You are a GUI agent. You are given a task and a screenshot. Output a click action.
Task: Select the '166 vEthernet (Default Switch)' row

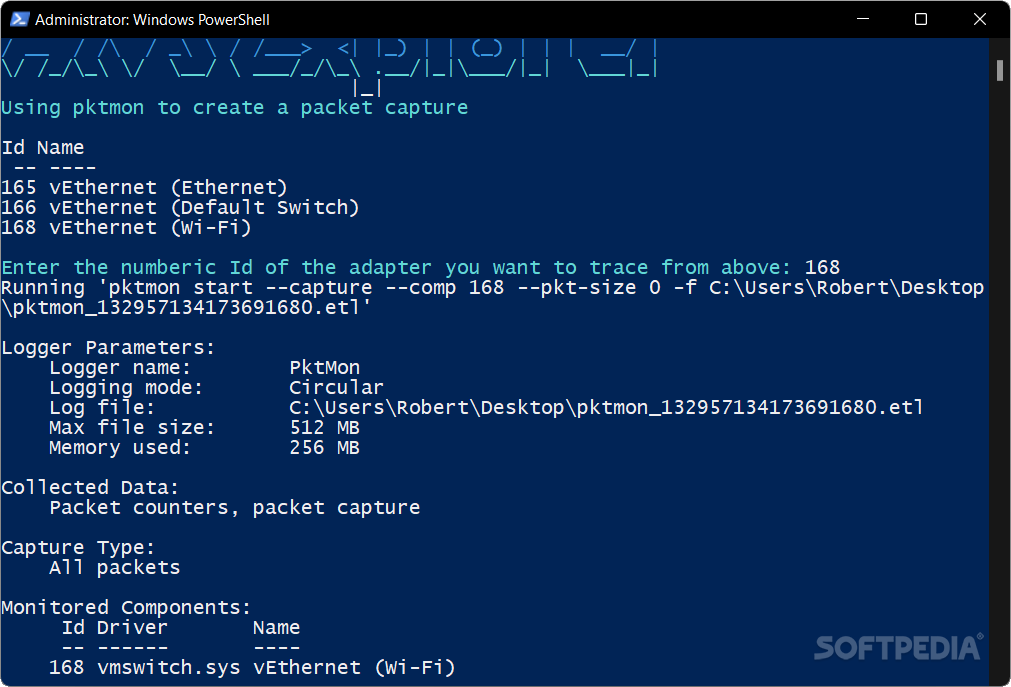(x=180, y=208)
